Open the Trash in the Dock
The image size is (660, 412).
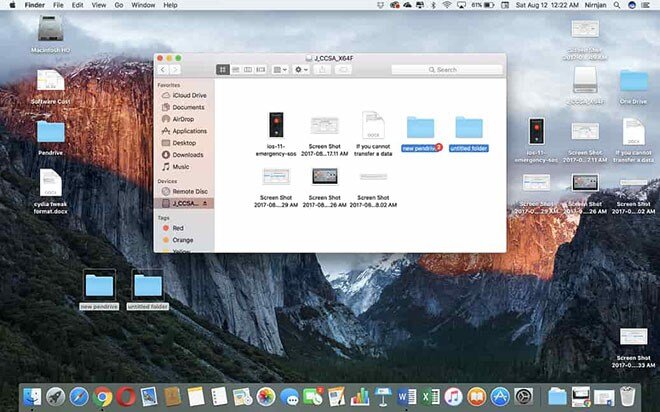pos(627,396)
